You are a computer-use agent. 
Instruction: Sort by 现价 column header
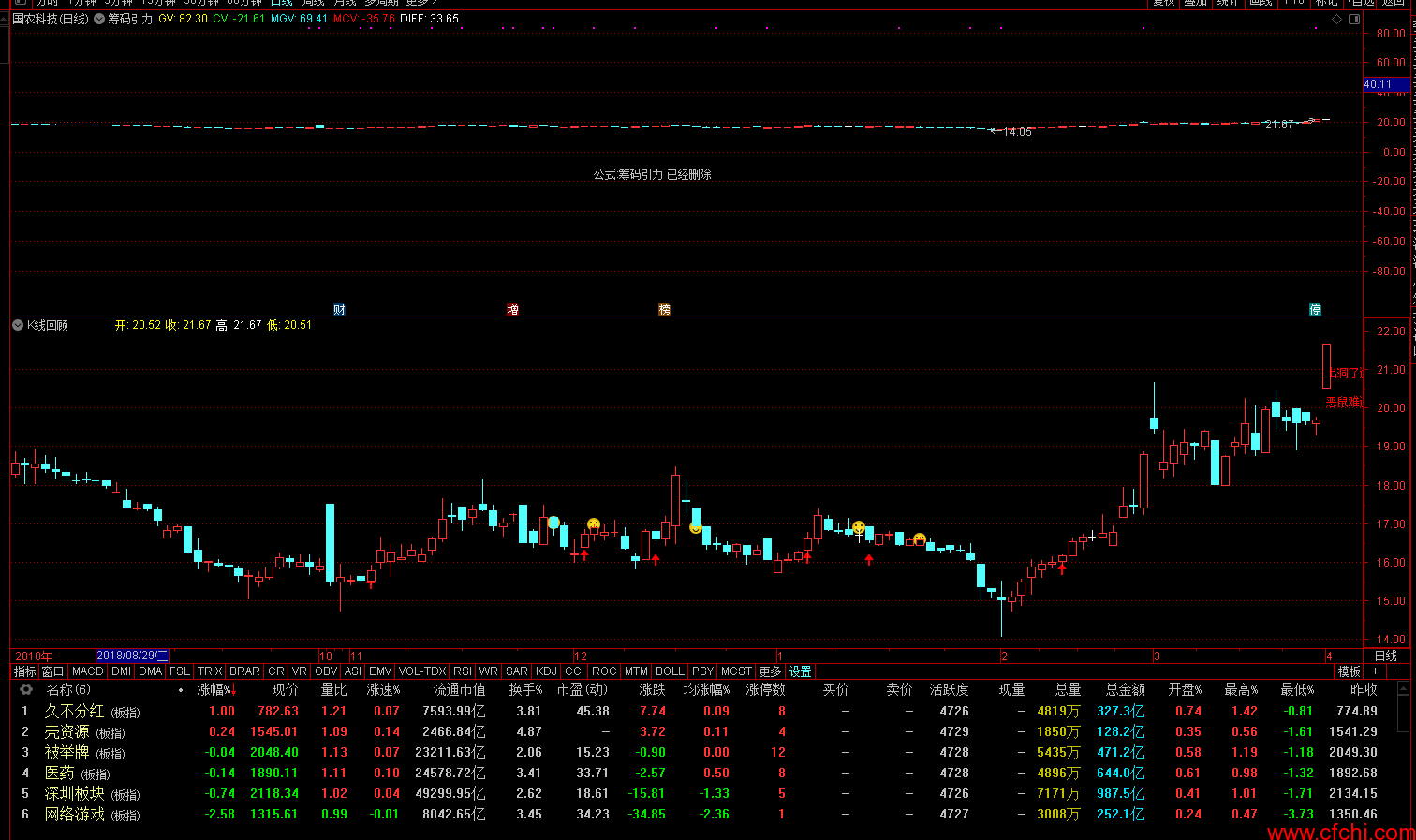click(285, 689)
